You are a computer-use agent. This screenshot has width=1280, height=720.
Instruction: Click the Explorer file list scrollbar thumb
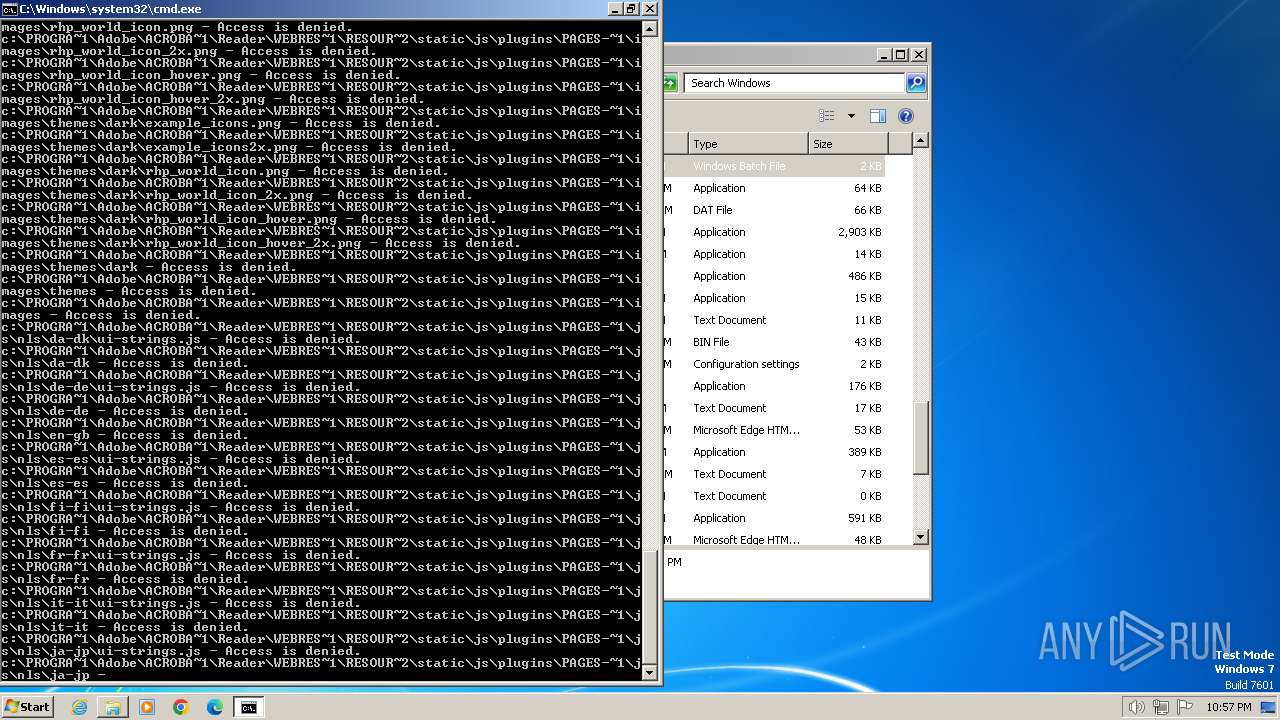click(921, 438)
